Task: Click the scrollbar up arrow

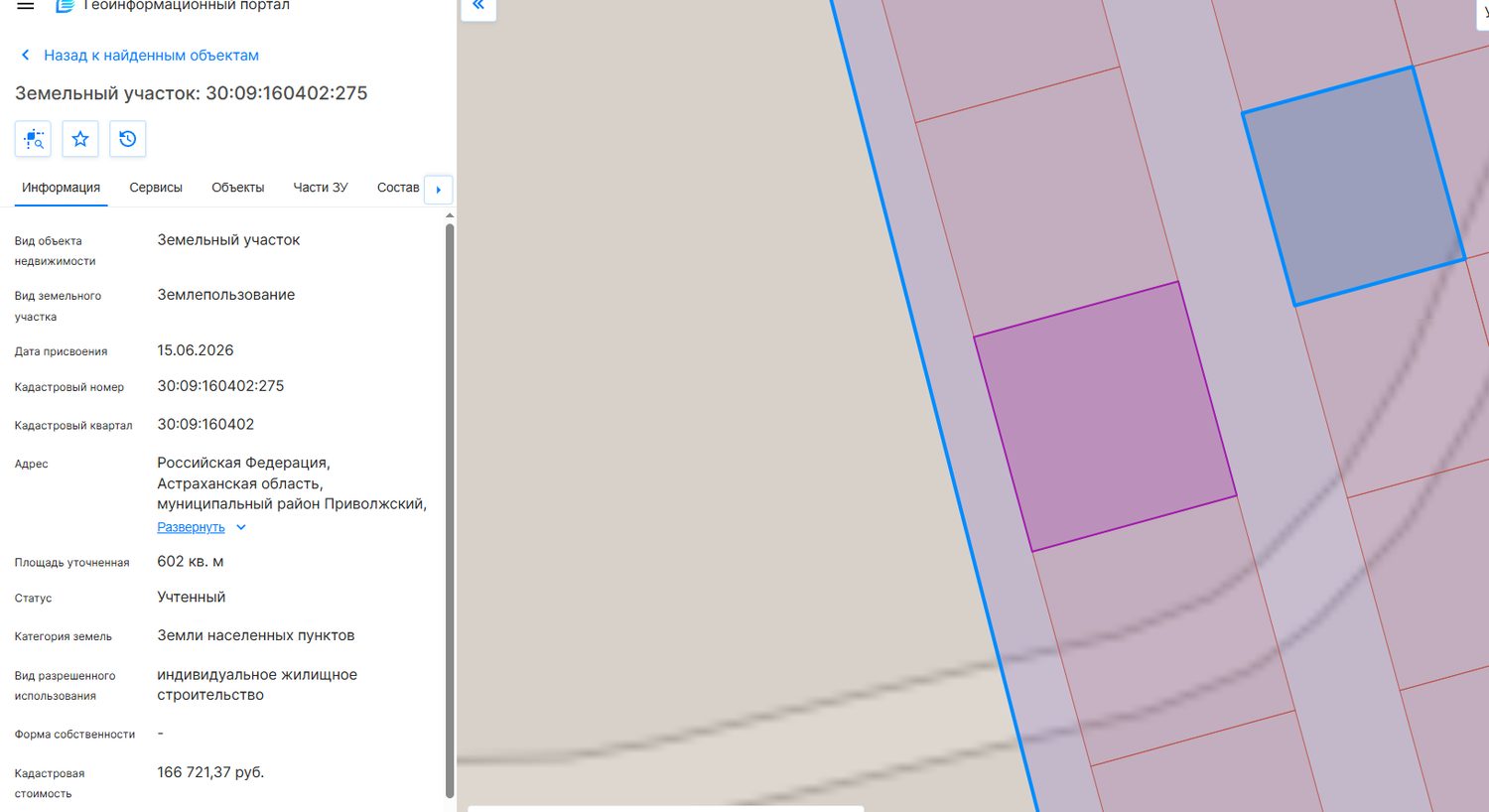Action: point(450,214)
